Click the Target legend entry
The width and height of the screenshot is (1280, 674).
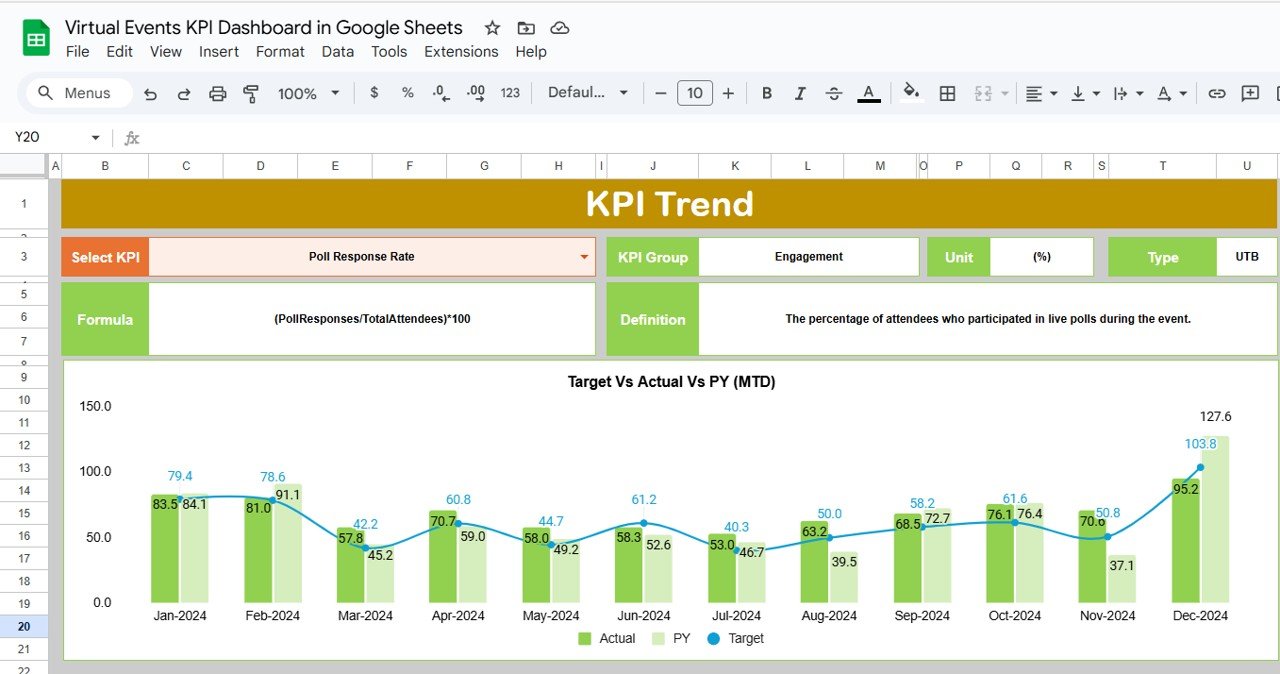pos(736,638)
